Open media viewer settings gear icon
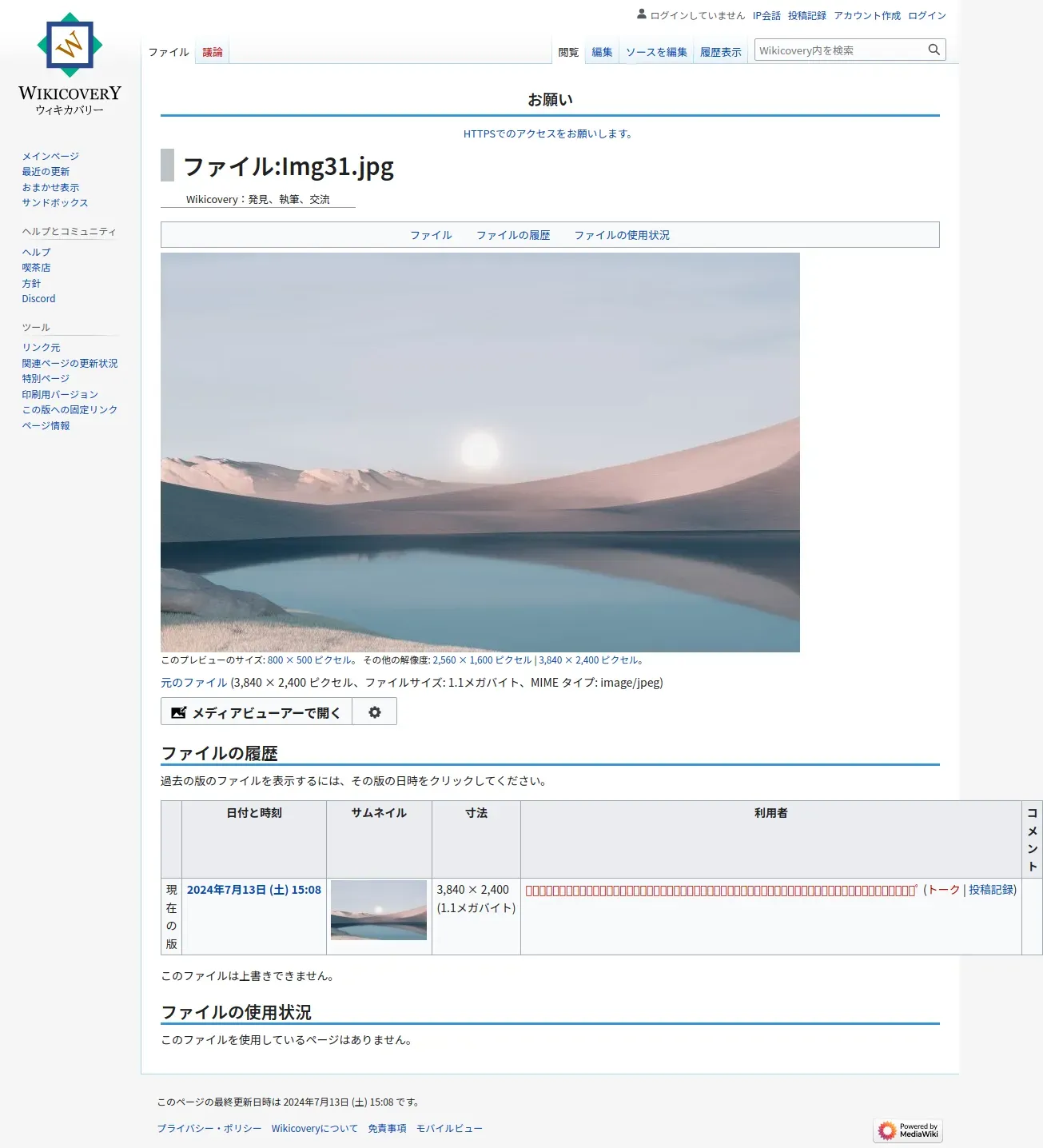 (375, 712)
